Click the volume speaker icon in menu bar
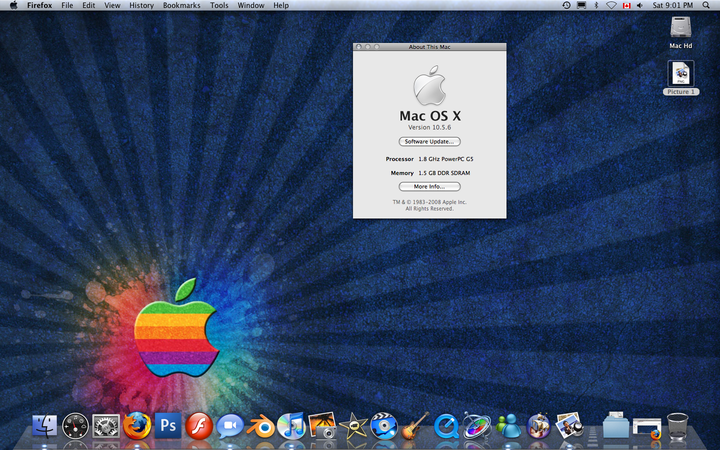720x450 pixels. click(640, 6)
